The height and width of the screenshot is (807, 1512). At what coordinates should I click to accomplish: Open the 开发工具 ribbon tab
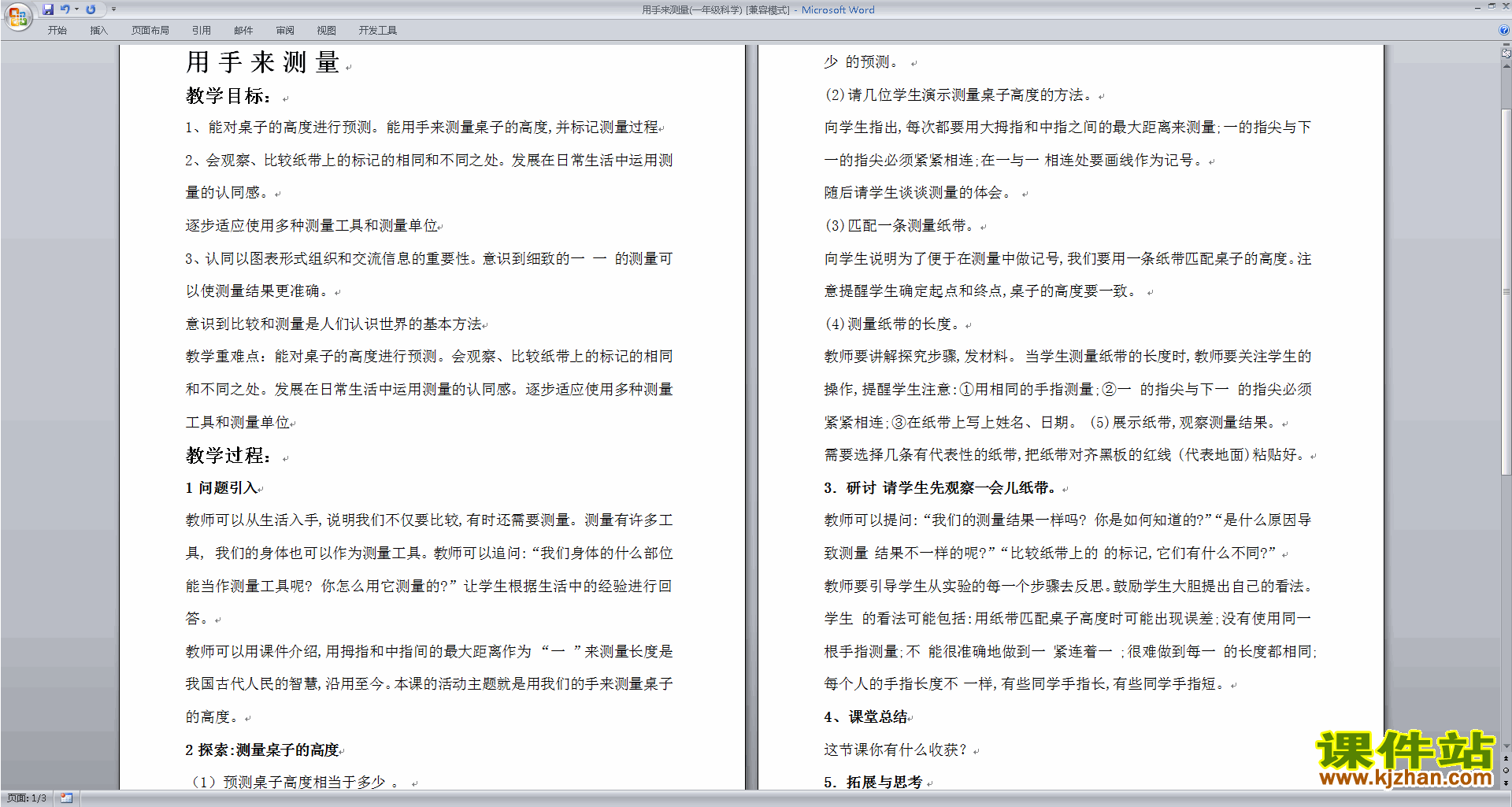[378, 31]
